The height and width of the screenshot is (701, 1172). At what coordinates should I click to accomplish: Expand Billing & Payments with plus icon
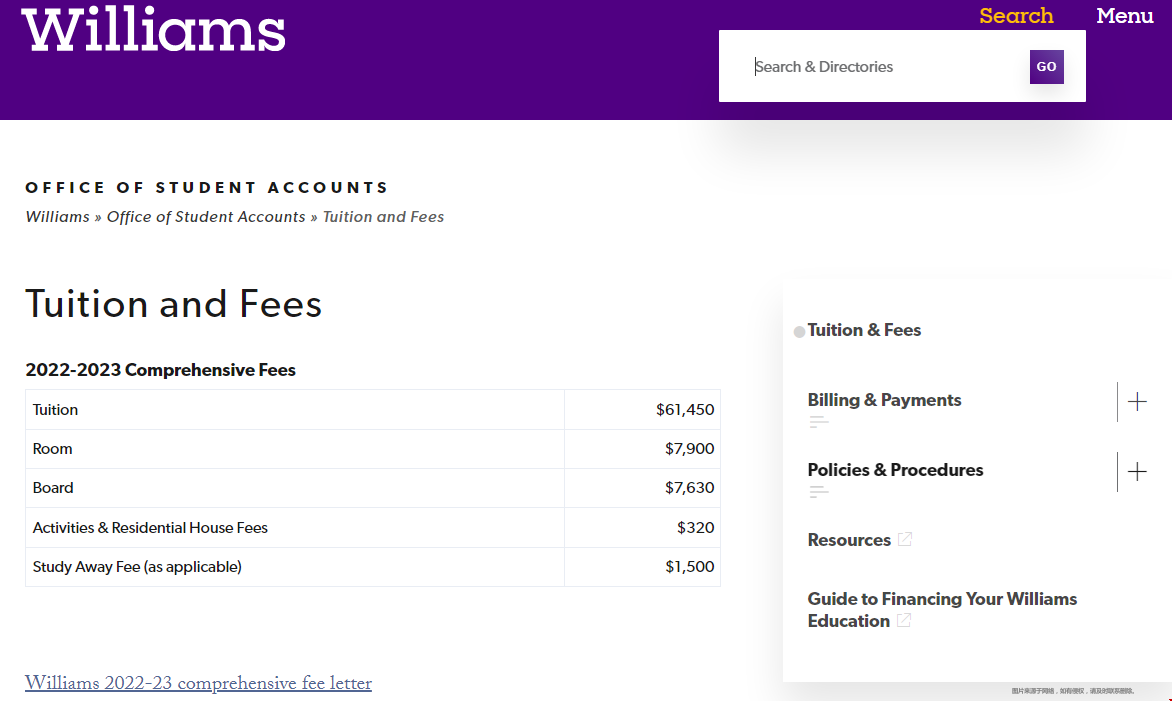[1137, 401]
